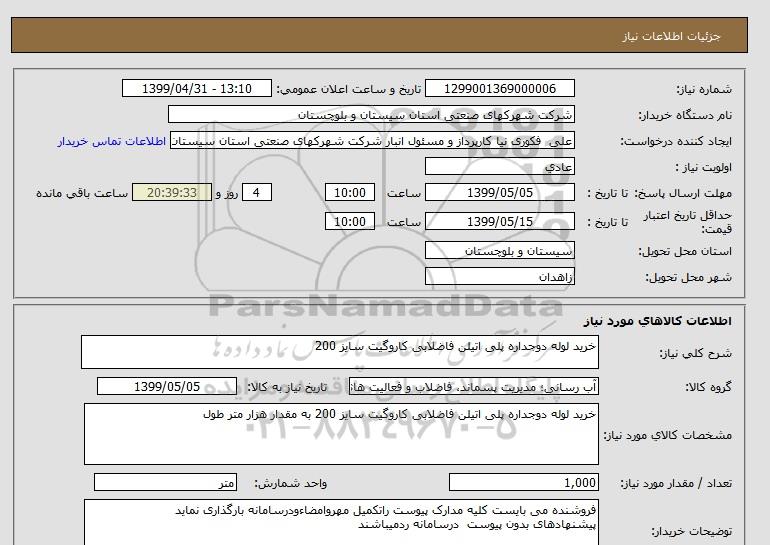770x545 pixels.
Task: Click the مشخصات کالای مورد نیاز text area
Action: coord(341,434)
